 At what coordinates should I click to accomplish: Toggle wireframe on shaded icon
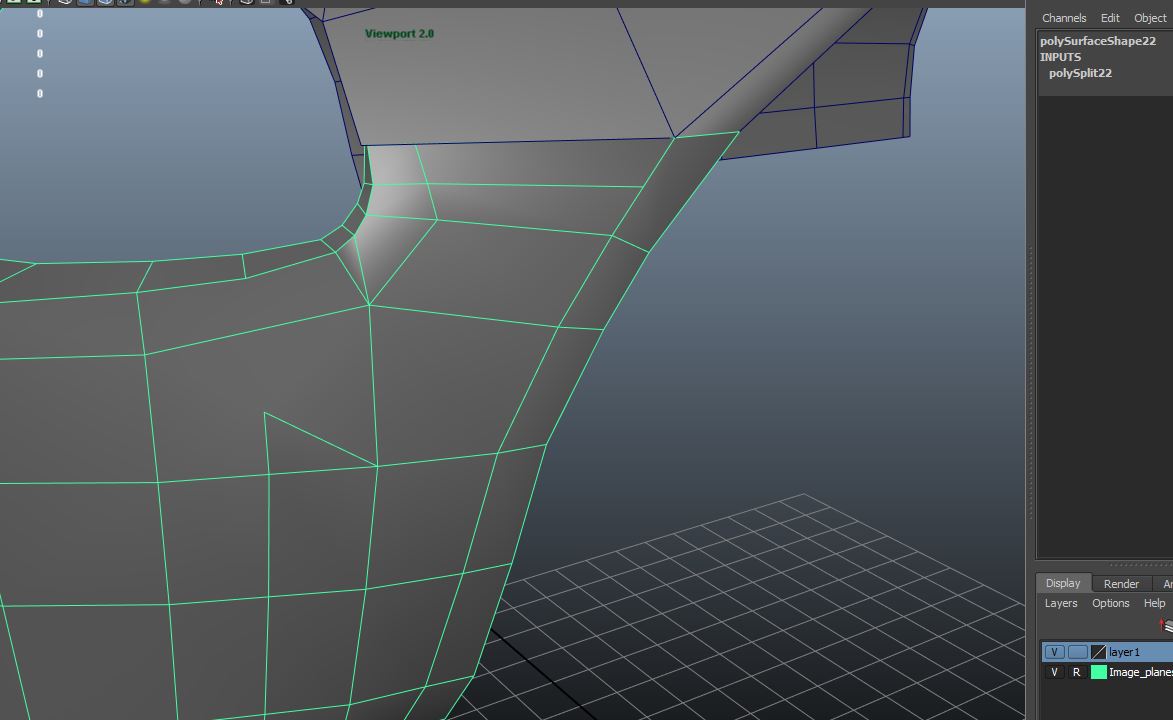105,1
